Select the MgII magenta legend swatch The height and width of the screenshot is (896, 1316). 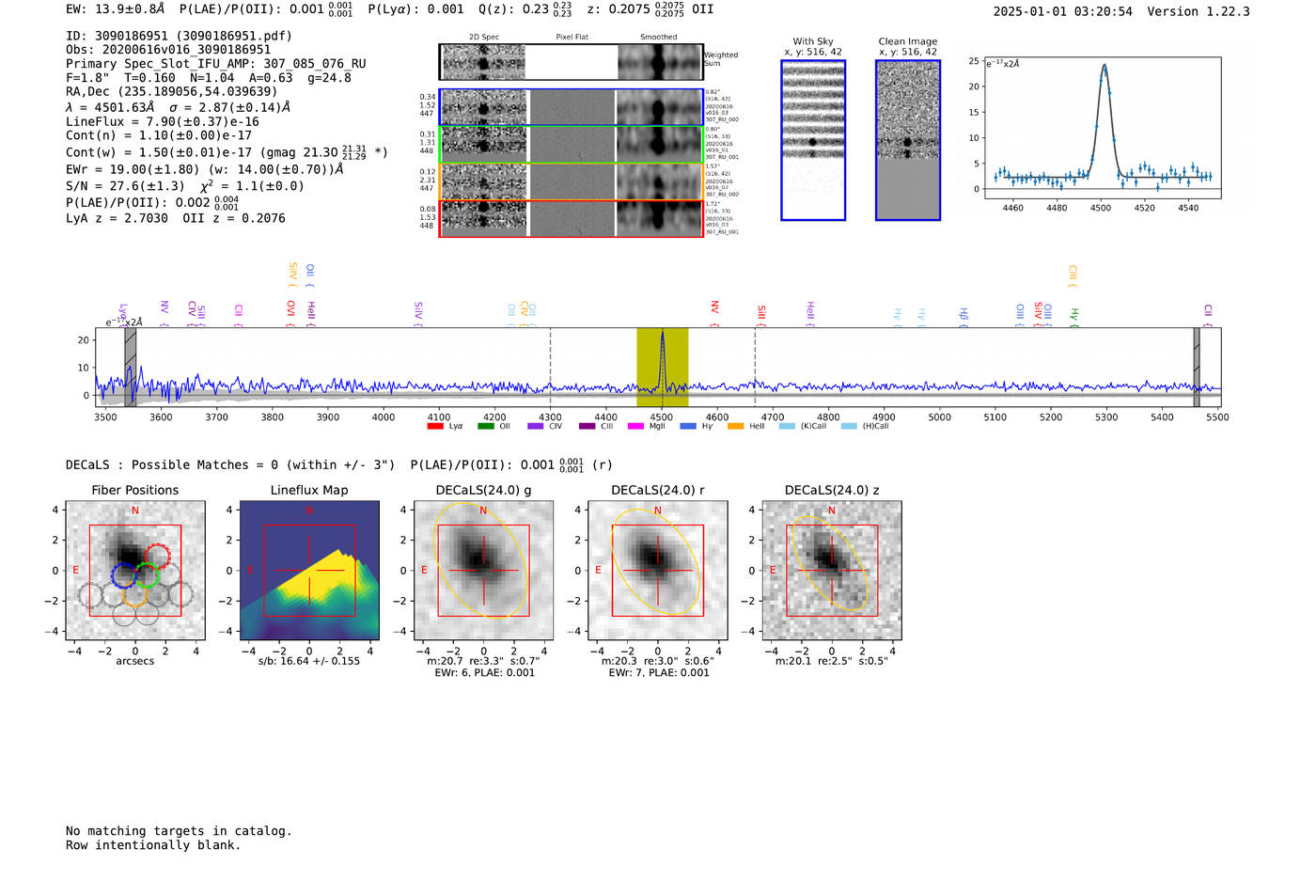[635, 426]
